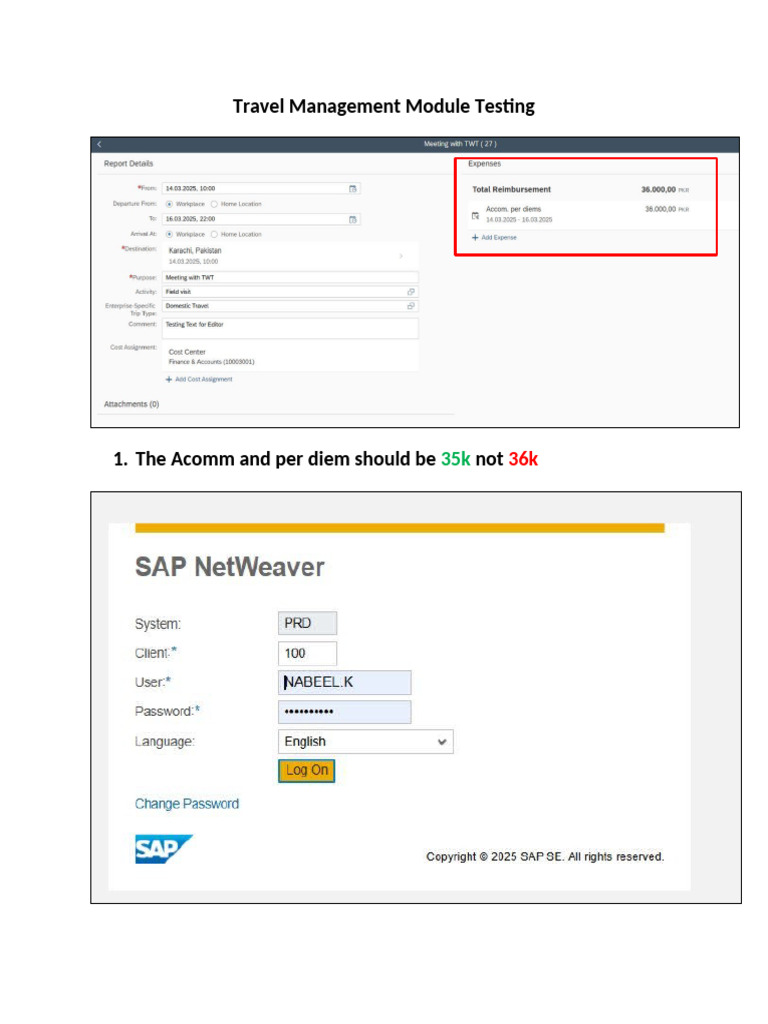The height and width of the screenshot is (1024, 768).
Task: Click the Comment box Testing Text for Editor
Action: pos(290,328)
